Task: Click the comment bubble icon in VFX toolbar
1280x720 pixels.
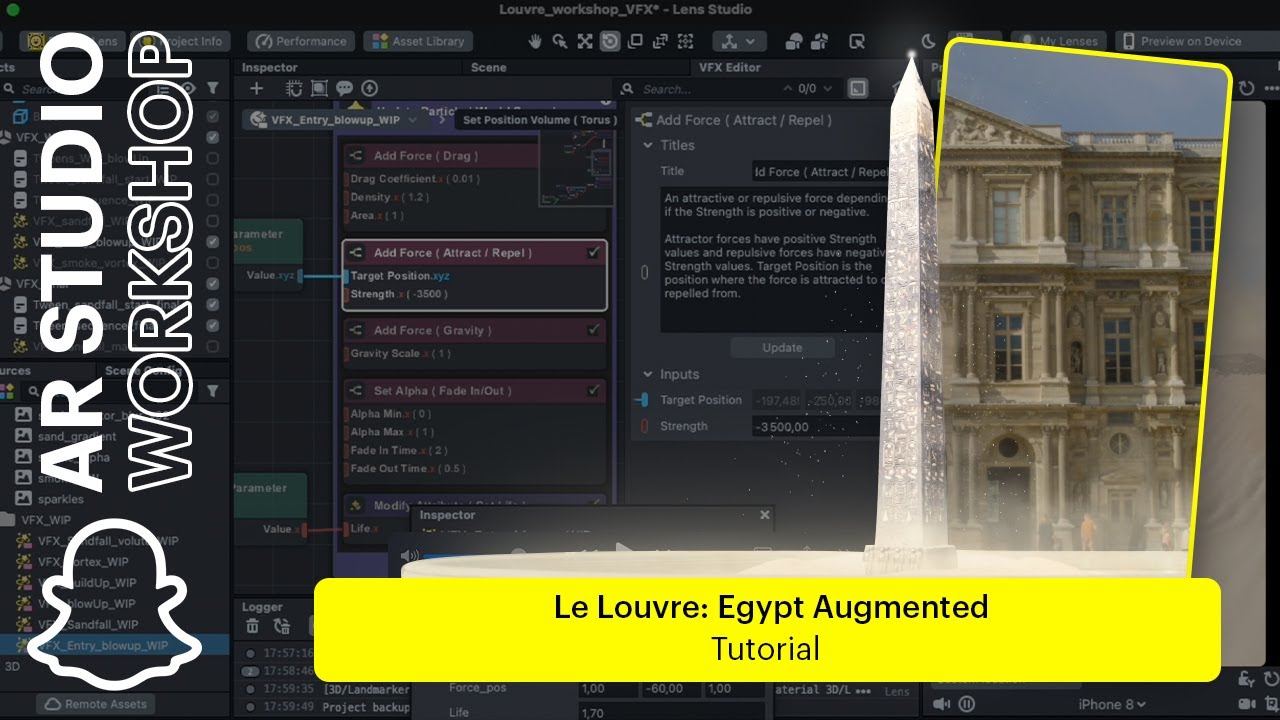Action: click(344, 88)
